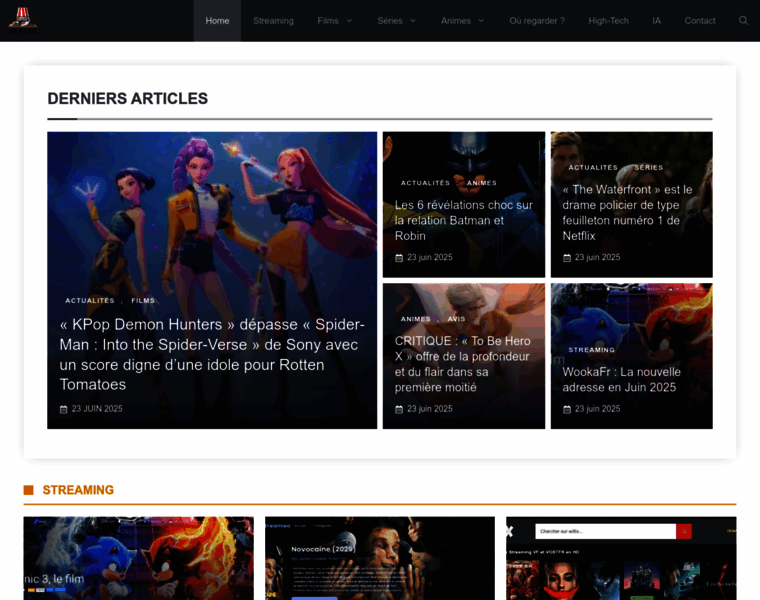Open the To Be Hero X critique article

(462, 364)
